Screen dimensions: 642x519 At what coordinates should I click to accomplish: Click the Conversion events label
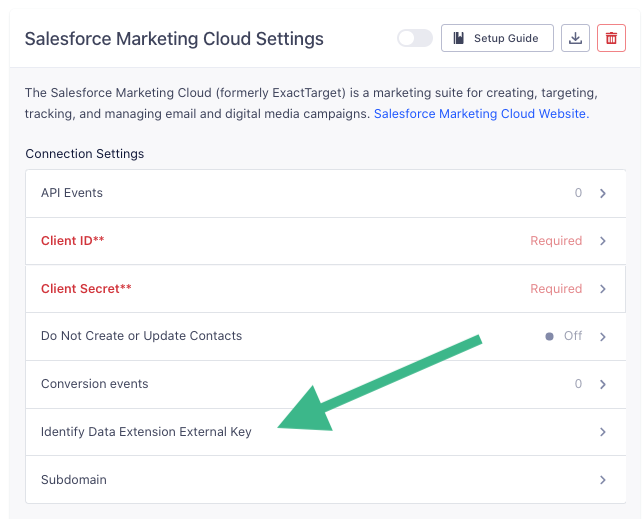[94, 384]
